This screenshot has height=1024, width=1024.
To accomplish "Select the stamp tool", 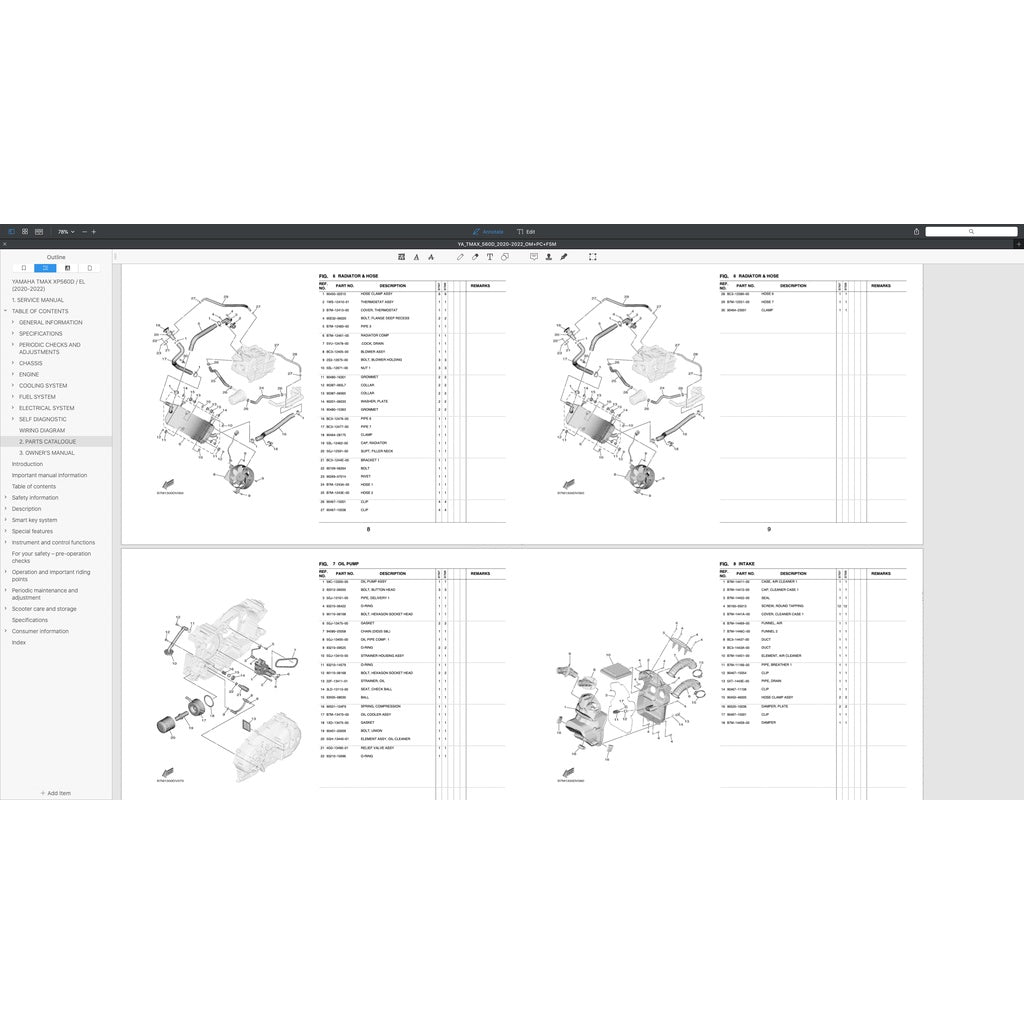I will pyautogui.click(x=549, y=257).
